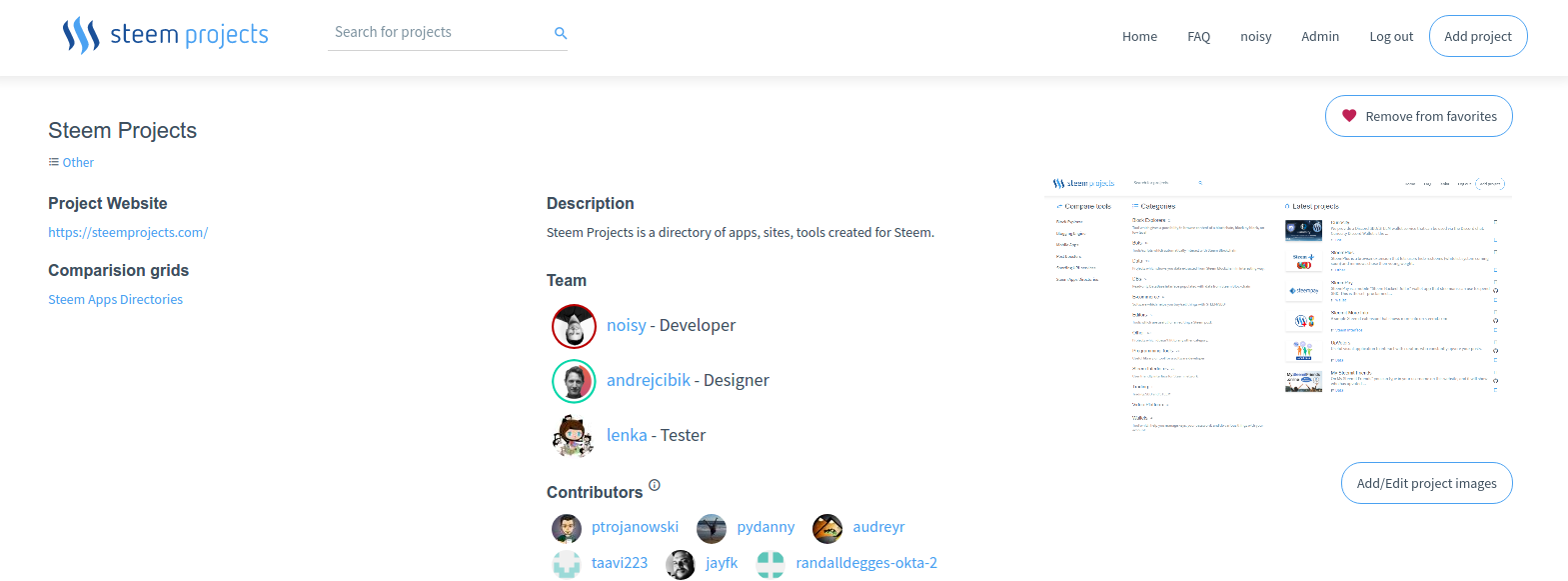Open lenka's profile link
Viewport: 1568px width, 581px height.
(x=627, y=435)
